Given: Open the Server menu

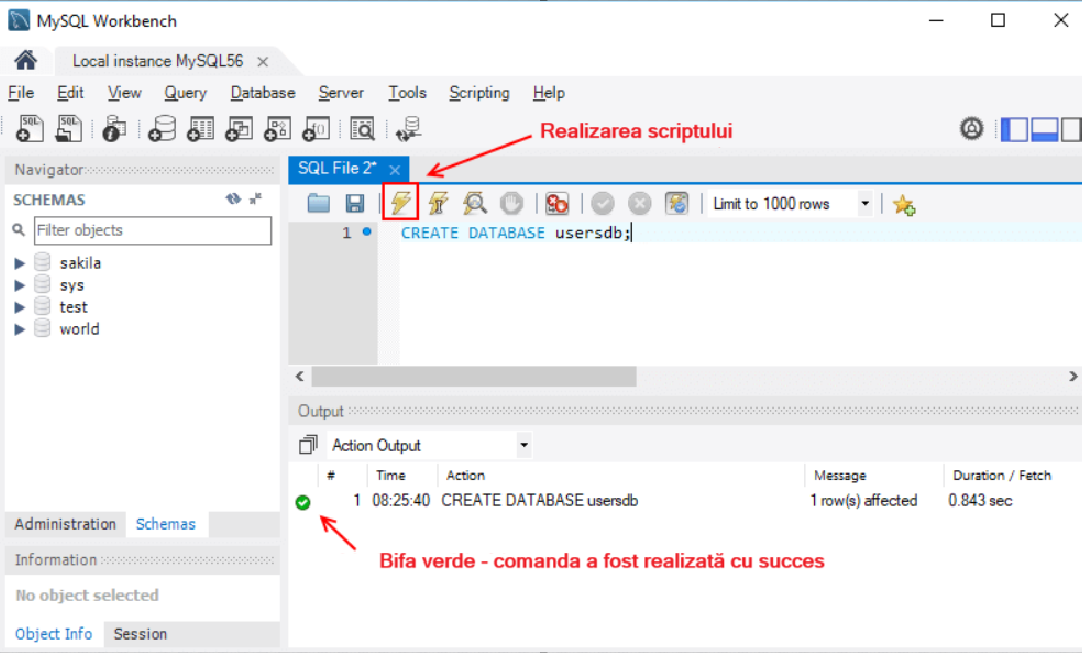Looking at the screenshot, I should (341, 92).
